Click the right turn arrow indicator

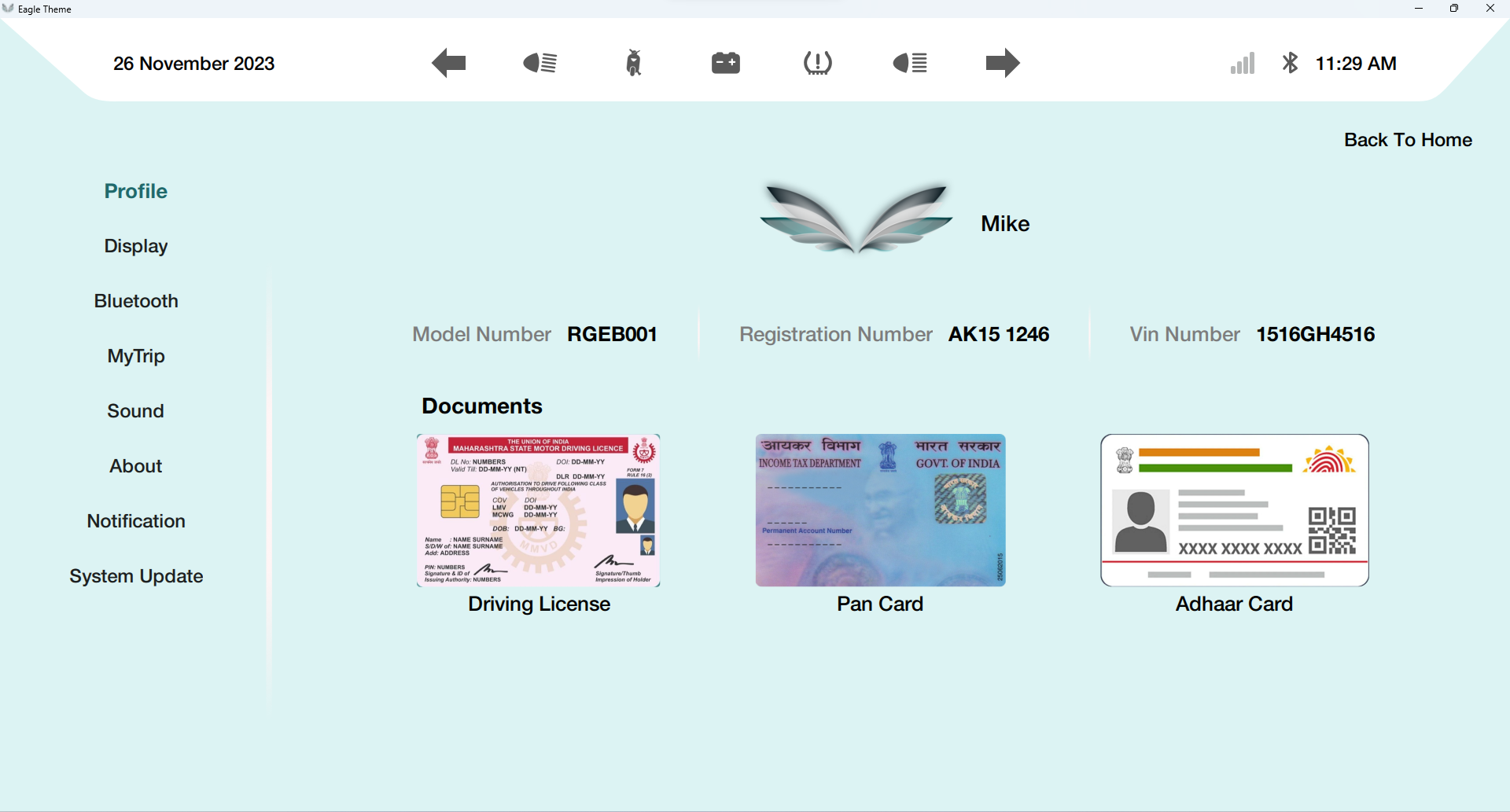(x=1003, y=63)
